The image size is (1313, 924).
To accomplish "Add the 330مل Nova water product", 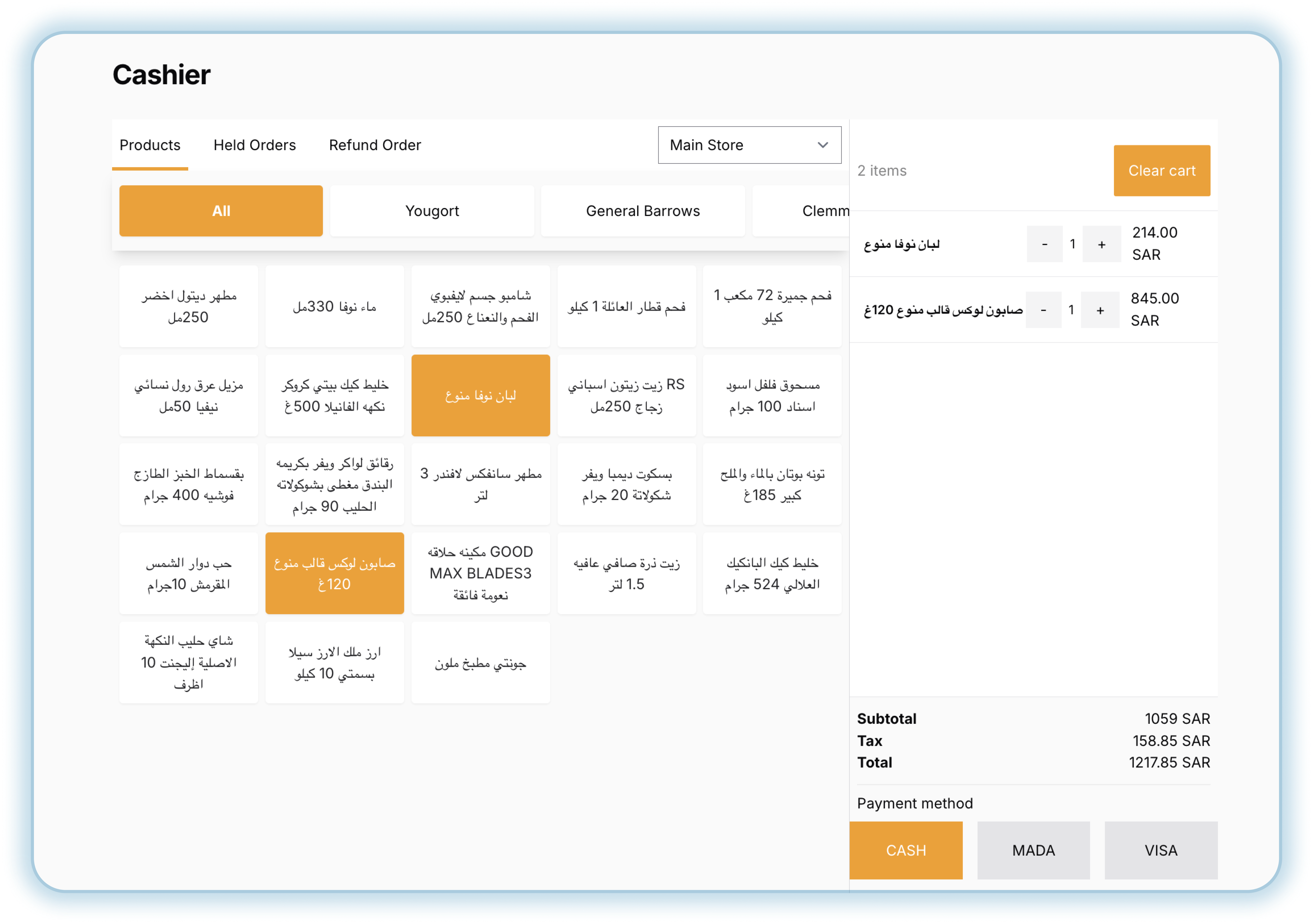I will [335, 306].
